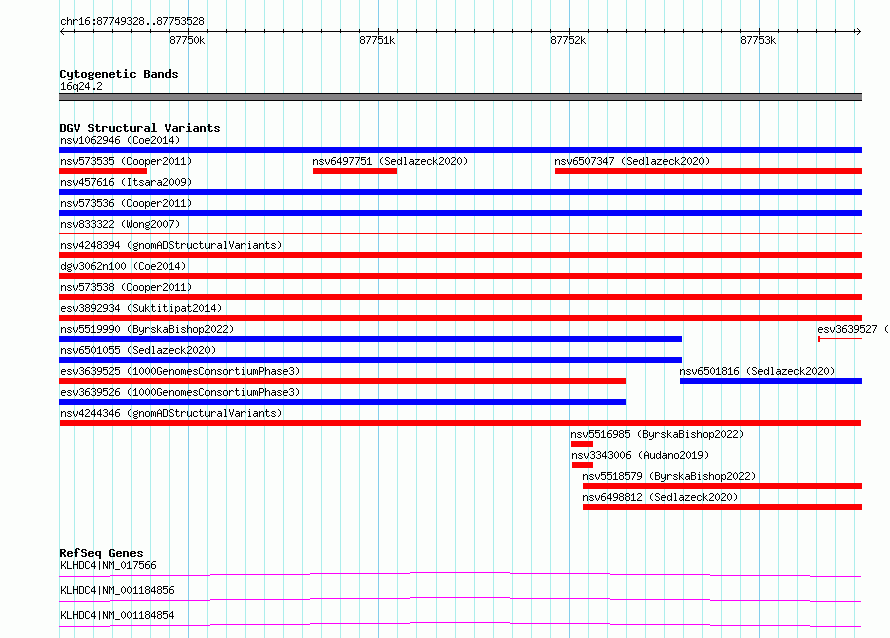890x638 pixels.
Task: Click the 16q24.2 band label
Action: (x=81, y=86)
